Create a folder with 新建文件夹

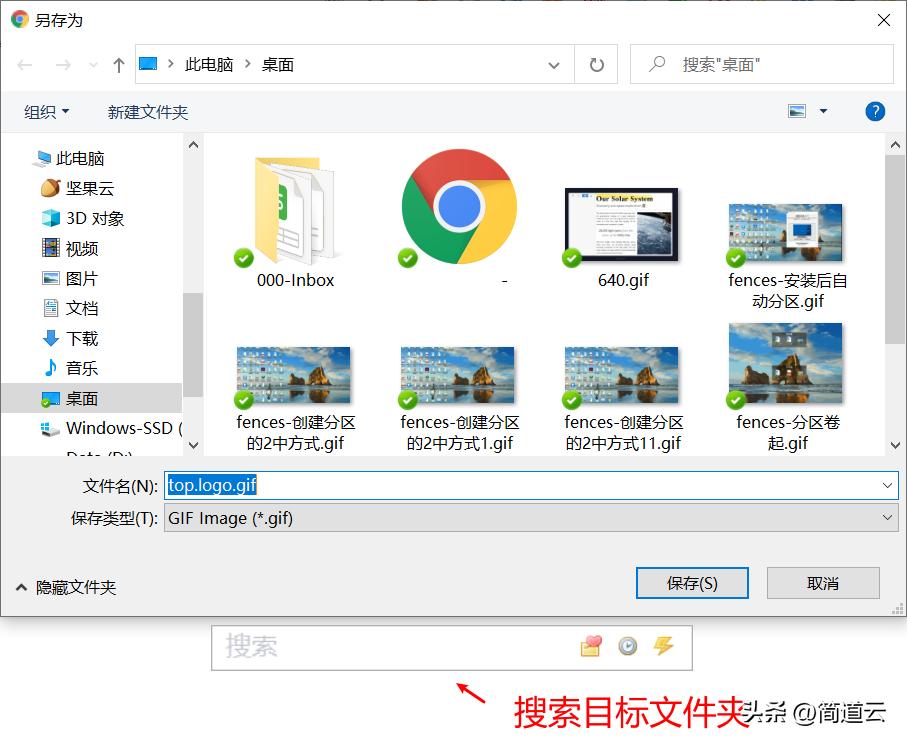147,111
